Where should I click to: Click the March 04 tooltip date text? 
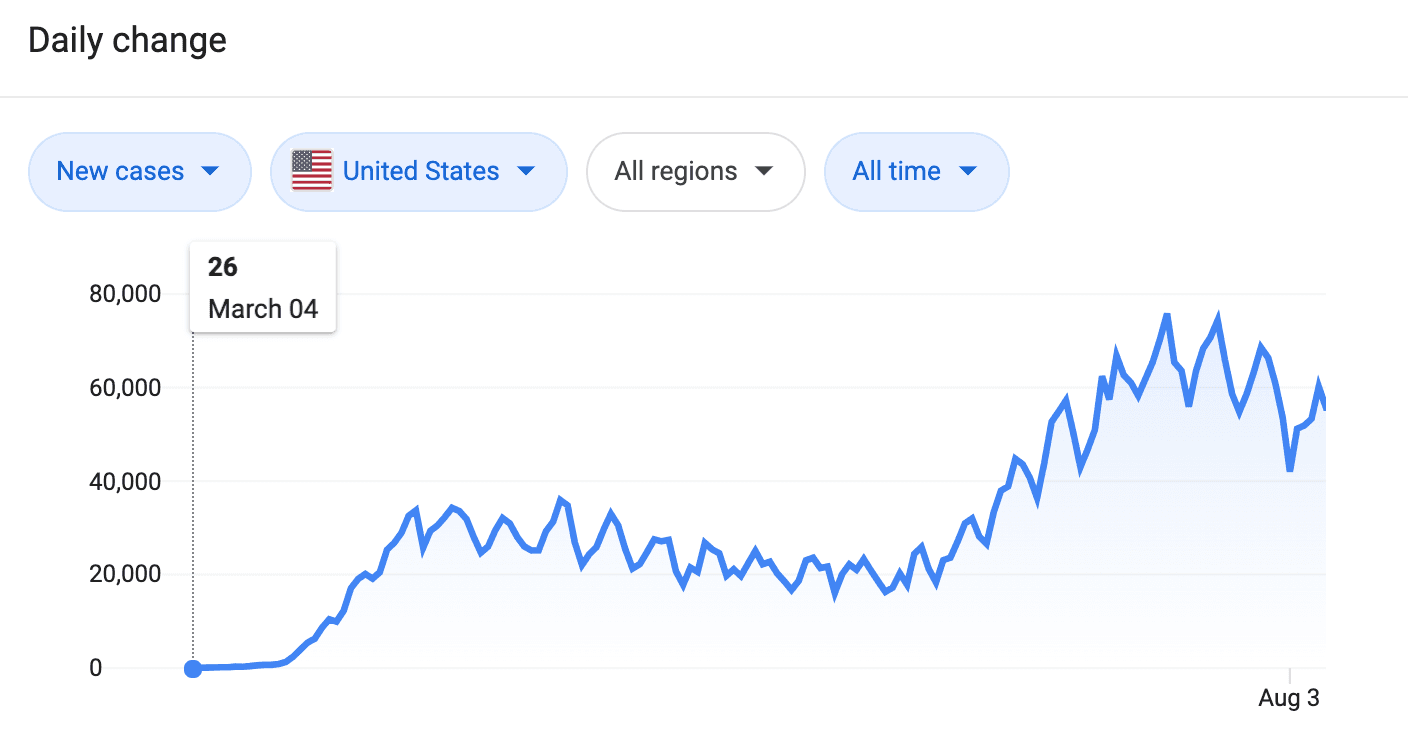(263, 309)
